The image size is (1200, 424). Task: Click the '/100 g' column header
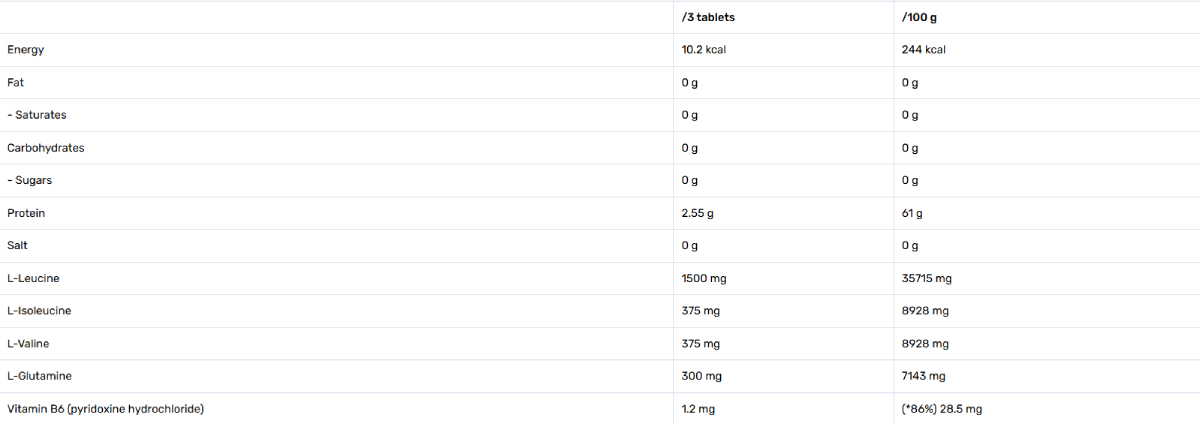coord(918,17)
